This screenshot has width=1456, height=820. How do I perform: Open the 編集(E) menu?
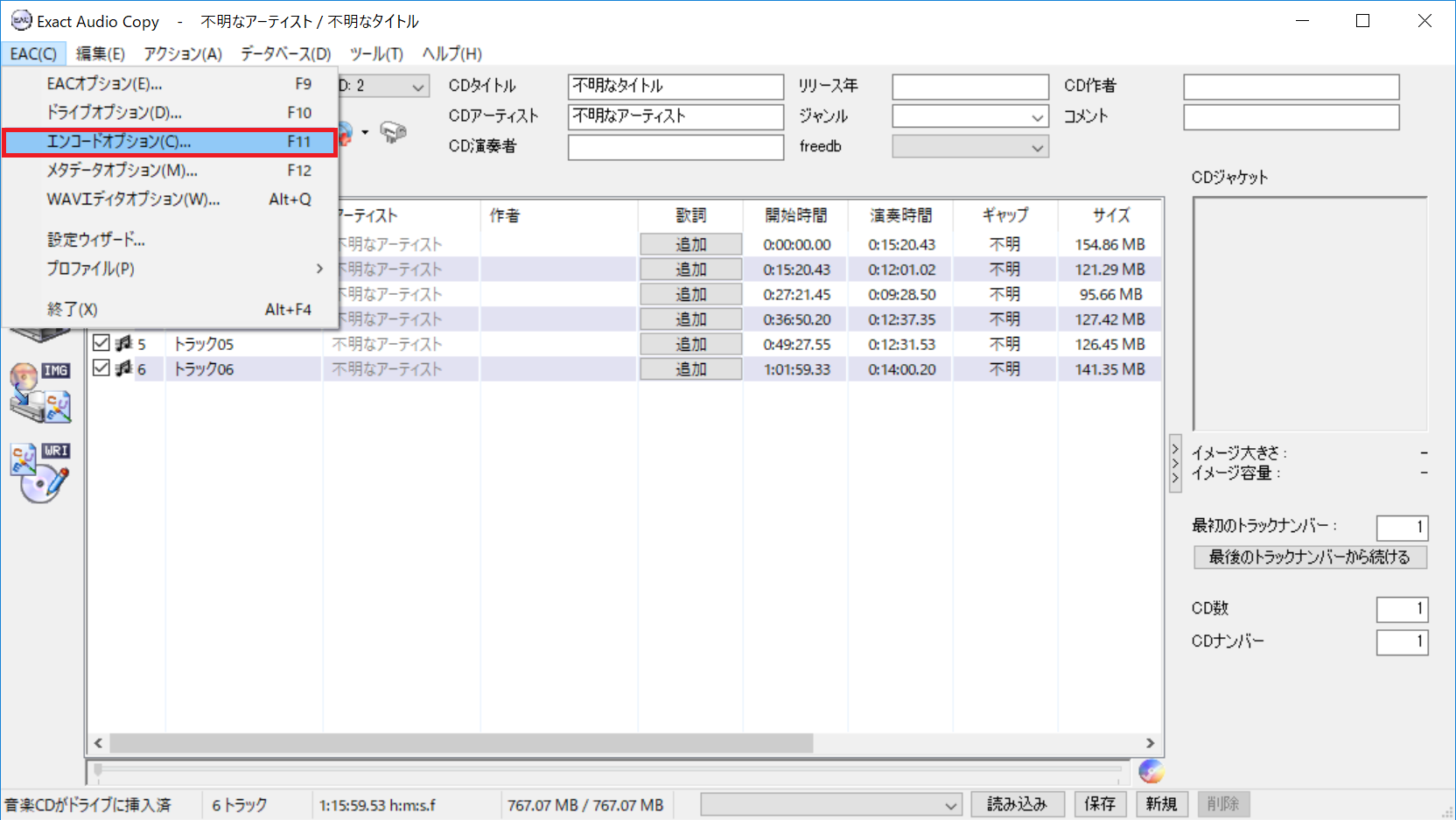pos(101,53)
